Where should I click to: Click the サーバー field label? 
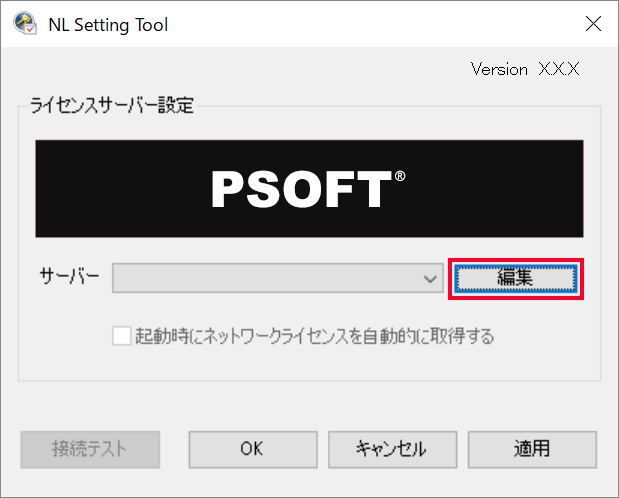coord(69,277)
